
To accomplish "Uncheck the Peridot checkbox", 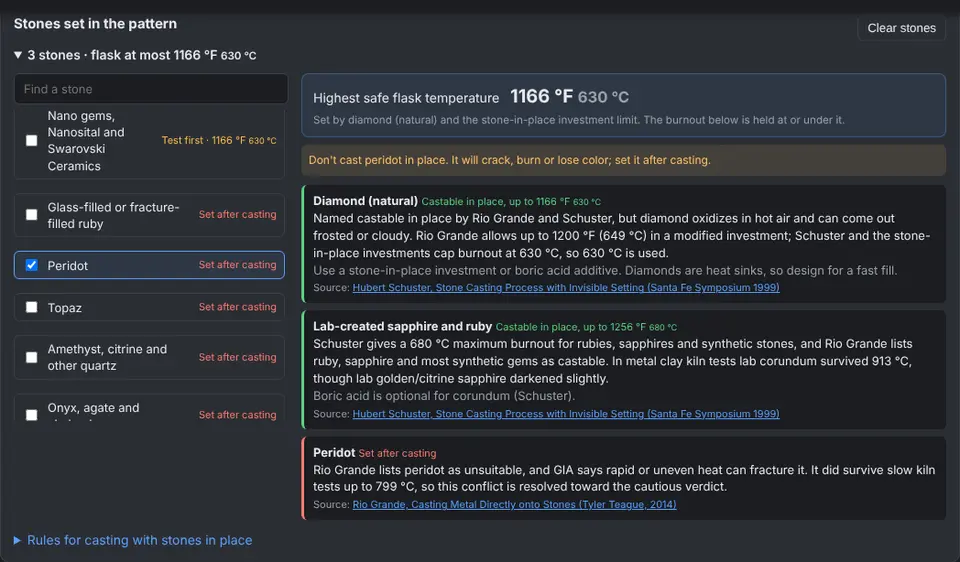I will pyautogui.click(x=31, y=265).
